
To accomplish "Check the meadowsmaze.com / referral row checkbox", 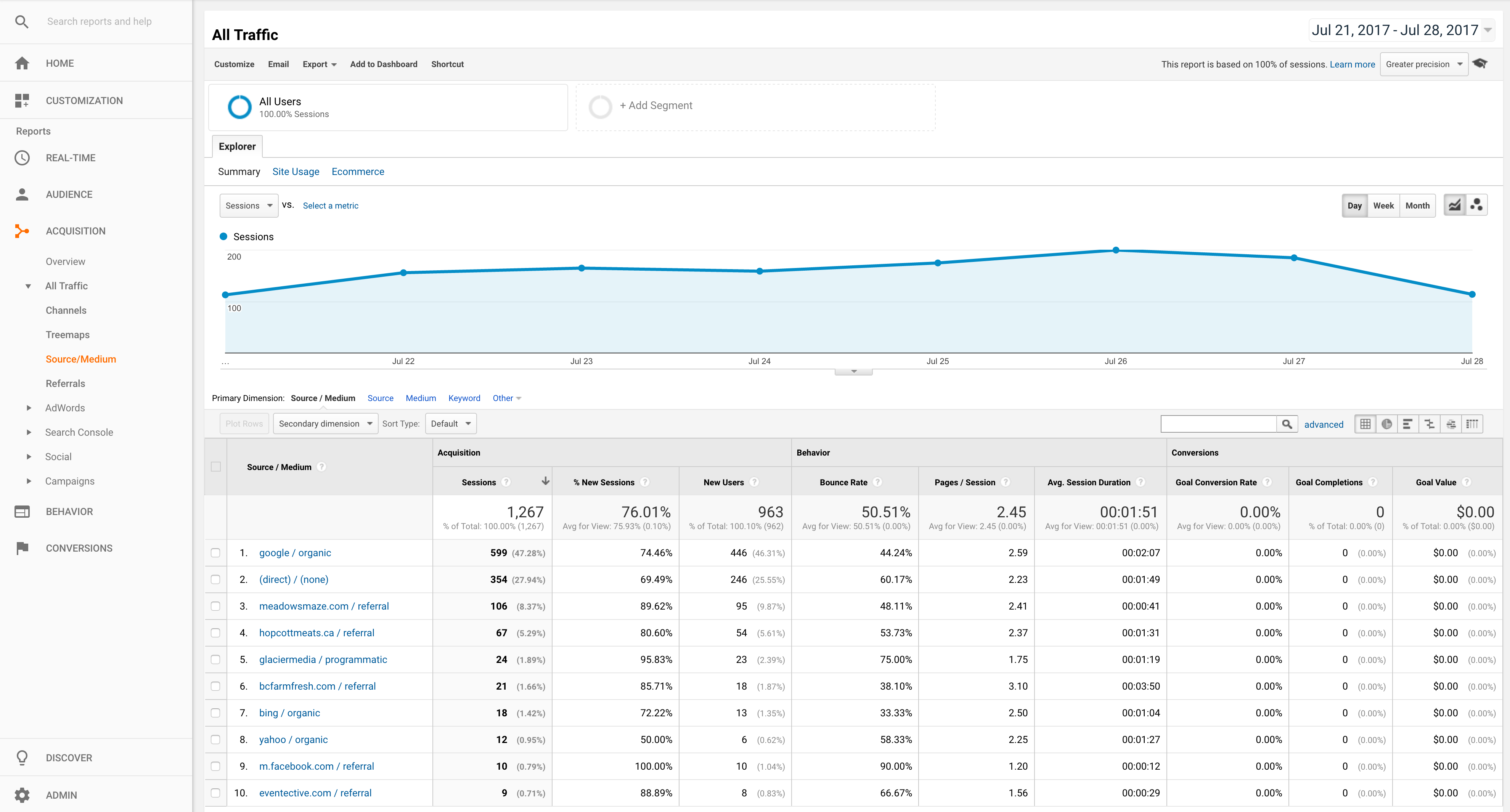I will tap(216, 606).
